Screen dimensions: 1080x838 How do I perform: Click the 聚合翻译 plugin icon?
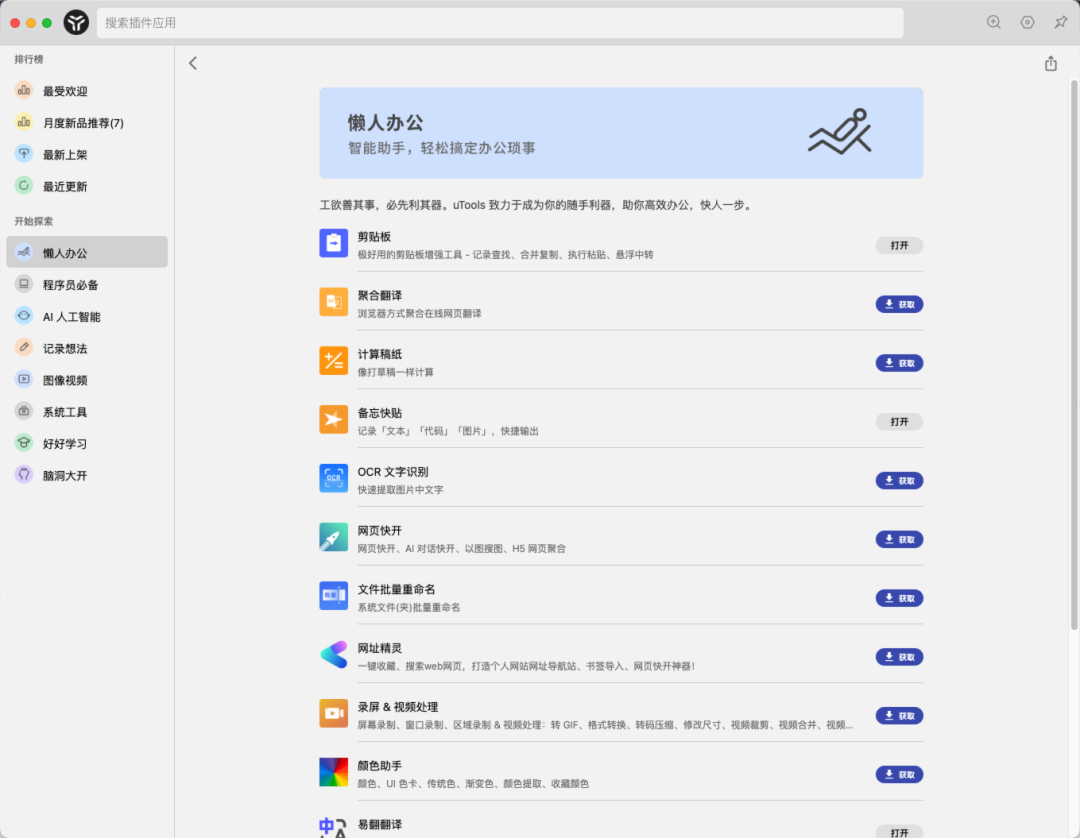pos(333,302)
